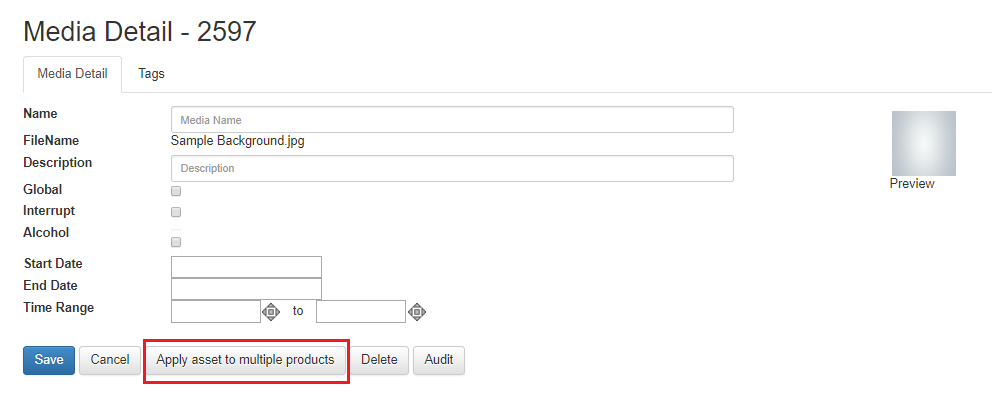The width and height of the screenshot is (992, 398).
Task: Select the Start Date field
Action: pos(246,267)
